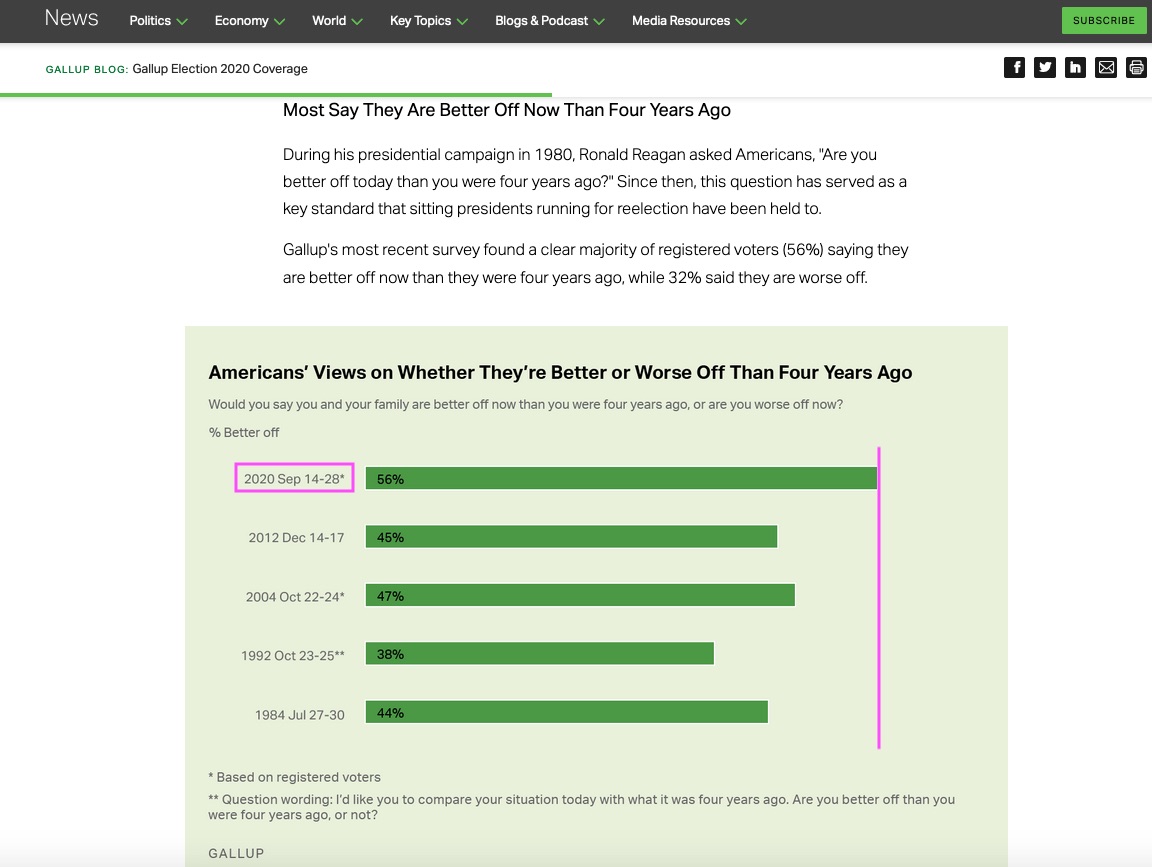
Task: Expand the Blogs & Podcast chevron
Action: (x=599, y=22)
